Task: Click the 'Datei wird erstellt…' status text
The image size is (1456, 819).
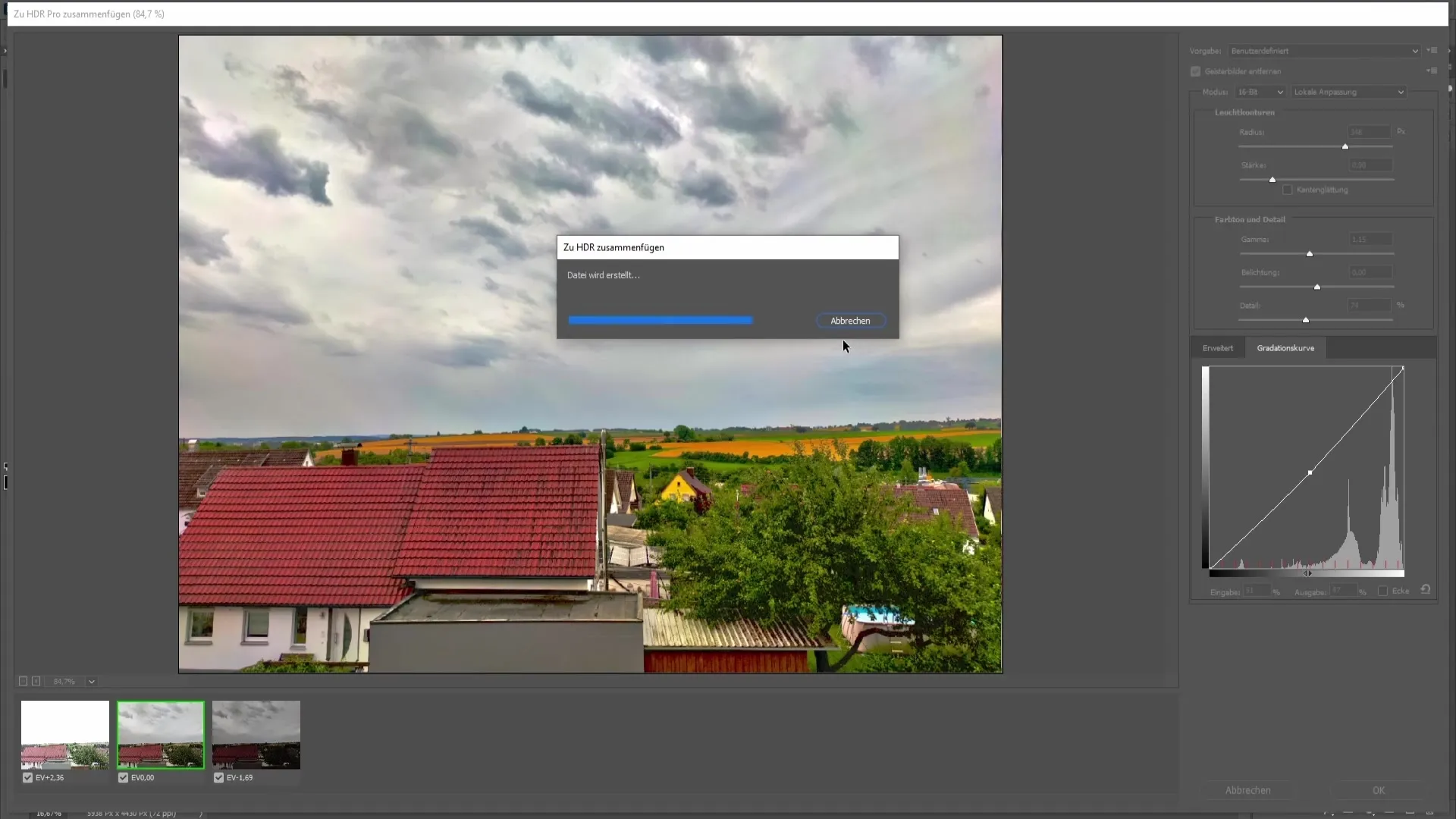Action: pyautogui.click(x=604, y=275)
